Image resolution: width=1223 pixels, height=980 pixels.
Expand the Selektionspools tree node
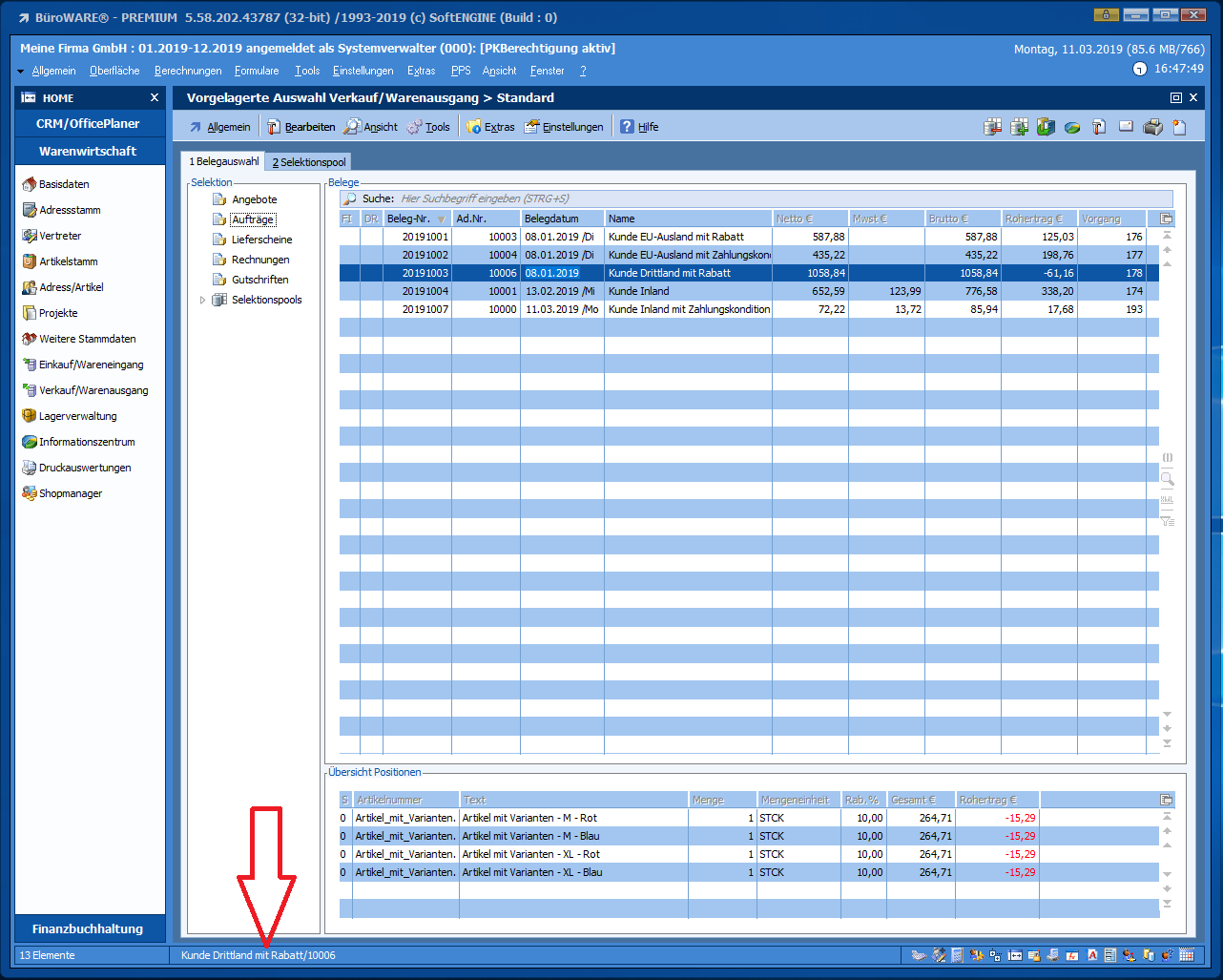pyautogui.click(x=202, y=300)
